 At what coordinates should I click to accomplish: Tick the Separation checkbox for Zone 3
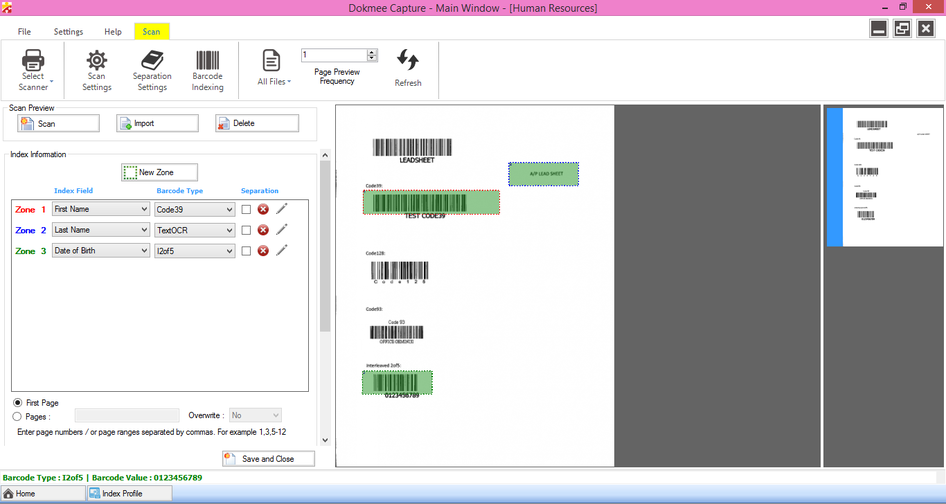246,251
